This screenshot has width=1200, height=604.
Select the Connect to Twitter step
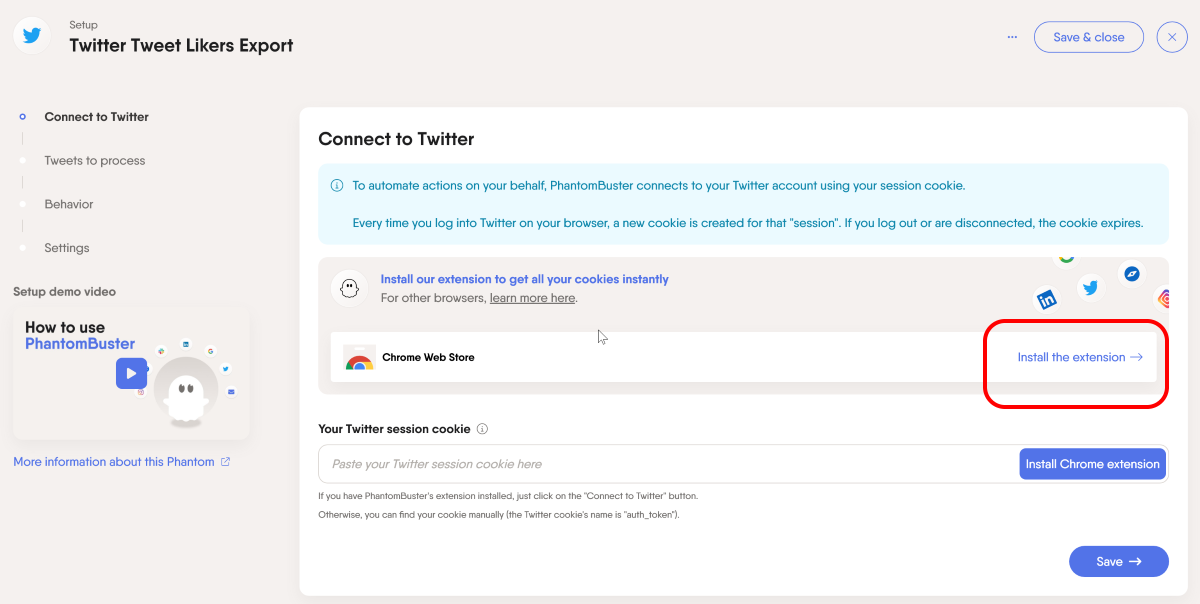(96, 117)
